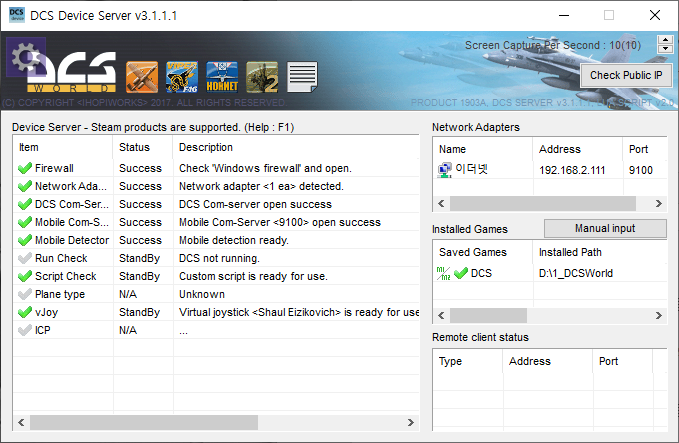Screen dimensions: 679x443
Task: Select the DCS installed game entry
Action: point(481,273)
